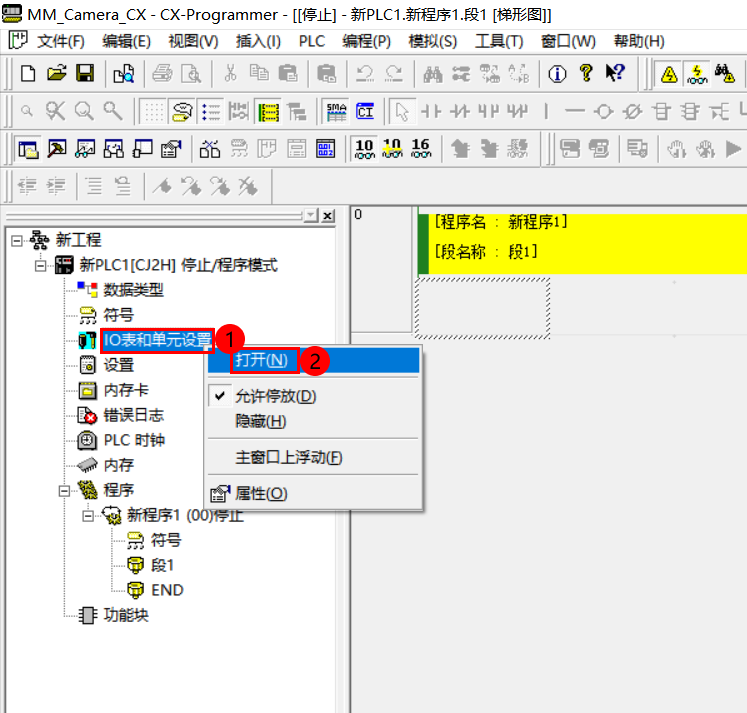Select PLC 时钟 tree item
The height and width of the screenshot is (713, 747).
134,441
